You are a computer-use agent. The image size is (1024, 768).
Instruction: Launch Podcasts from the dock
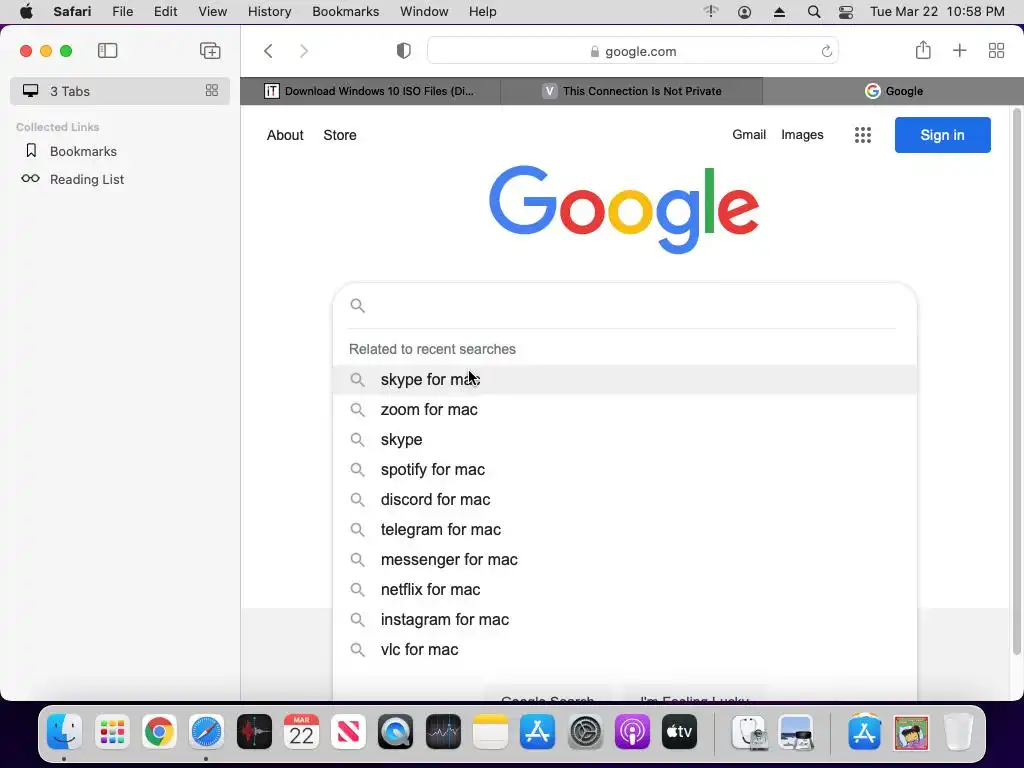632,732
